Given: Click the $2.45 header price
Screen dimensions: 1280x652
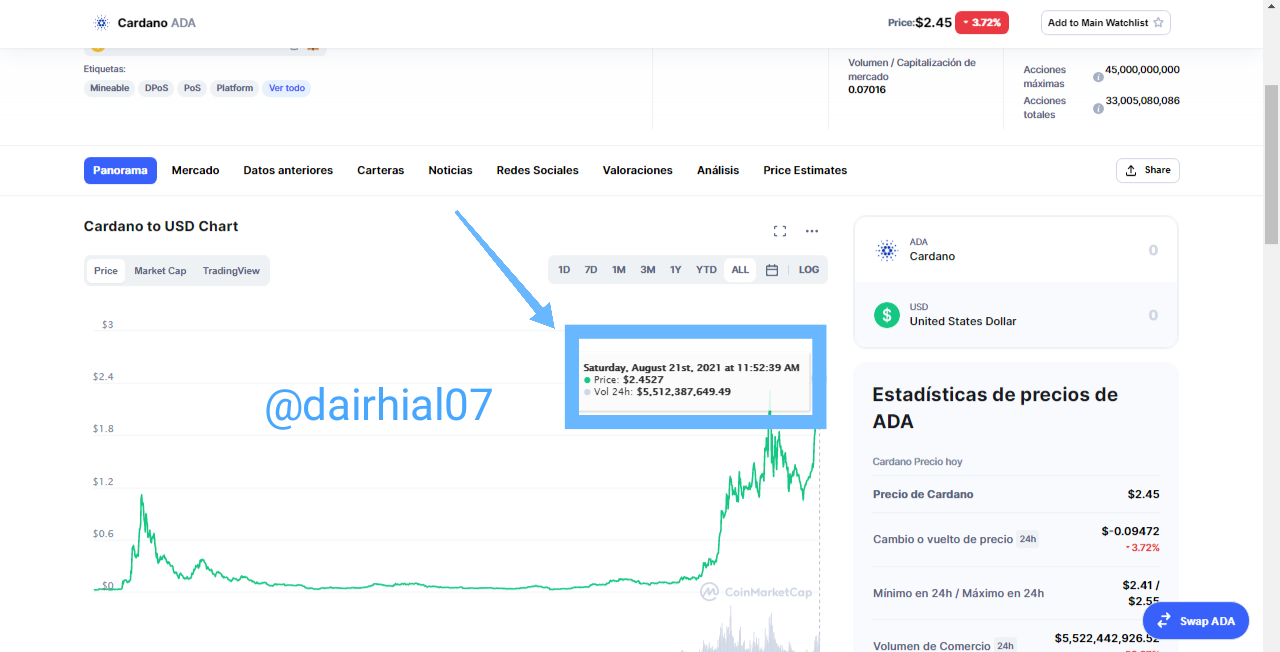Looking at the screenshot, I should pyautogui.click(x=933, y=22).
